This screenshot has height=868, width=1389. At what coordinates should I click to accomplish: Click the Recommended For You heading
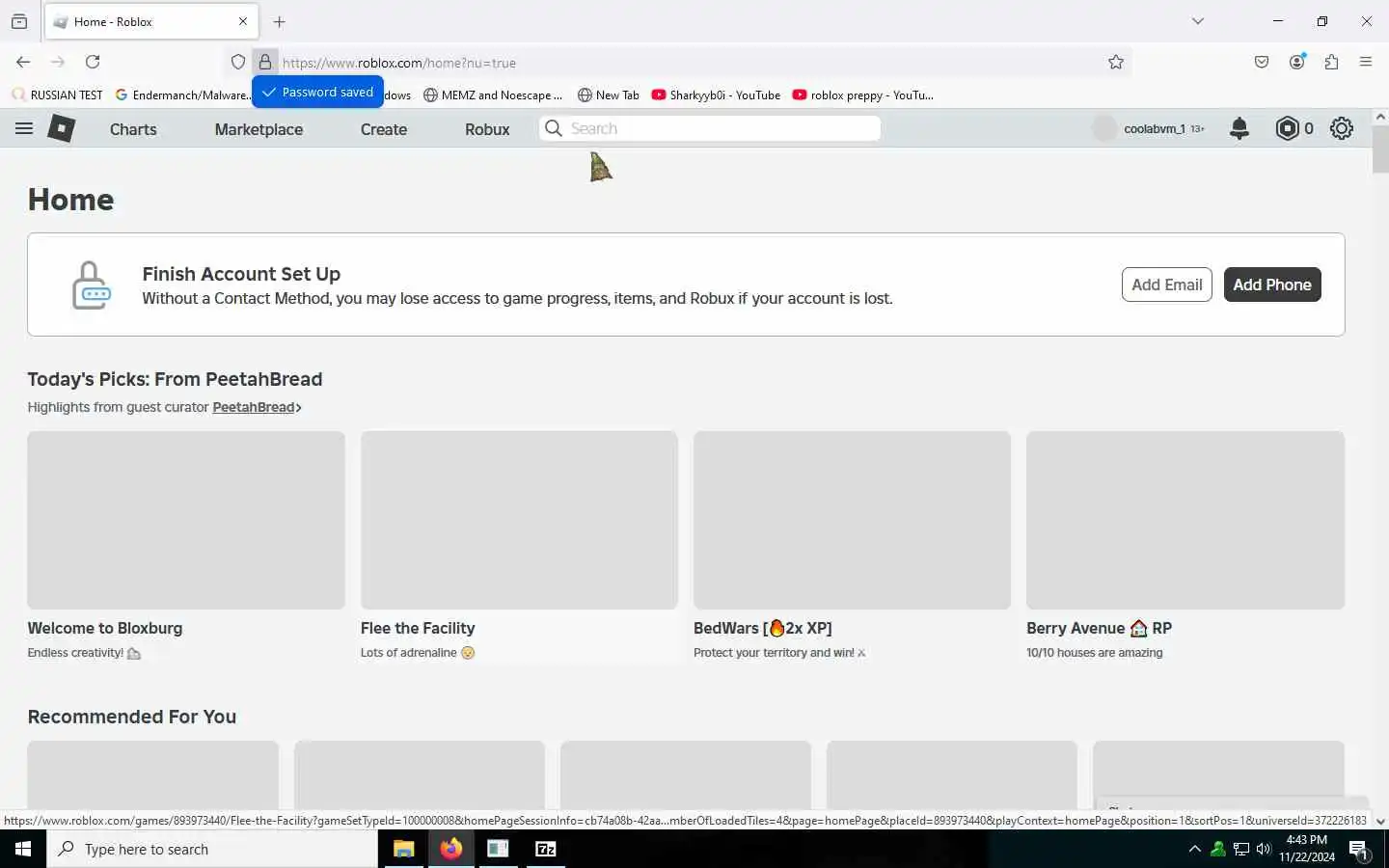131,717
